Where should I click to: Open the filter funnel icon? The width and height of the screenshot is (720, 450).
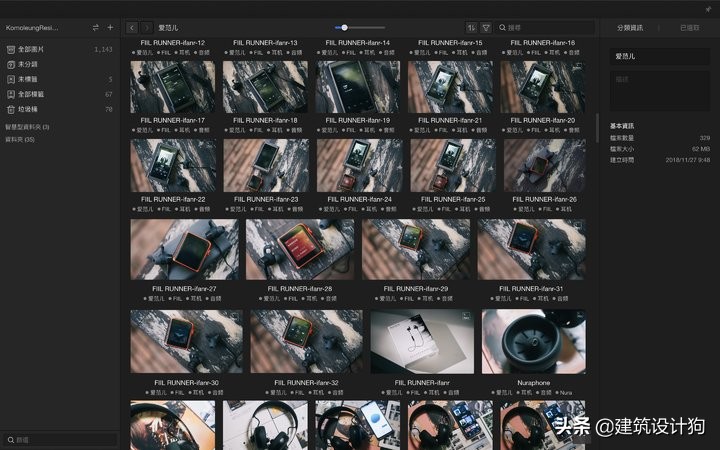coord(486,28)
